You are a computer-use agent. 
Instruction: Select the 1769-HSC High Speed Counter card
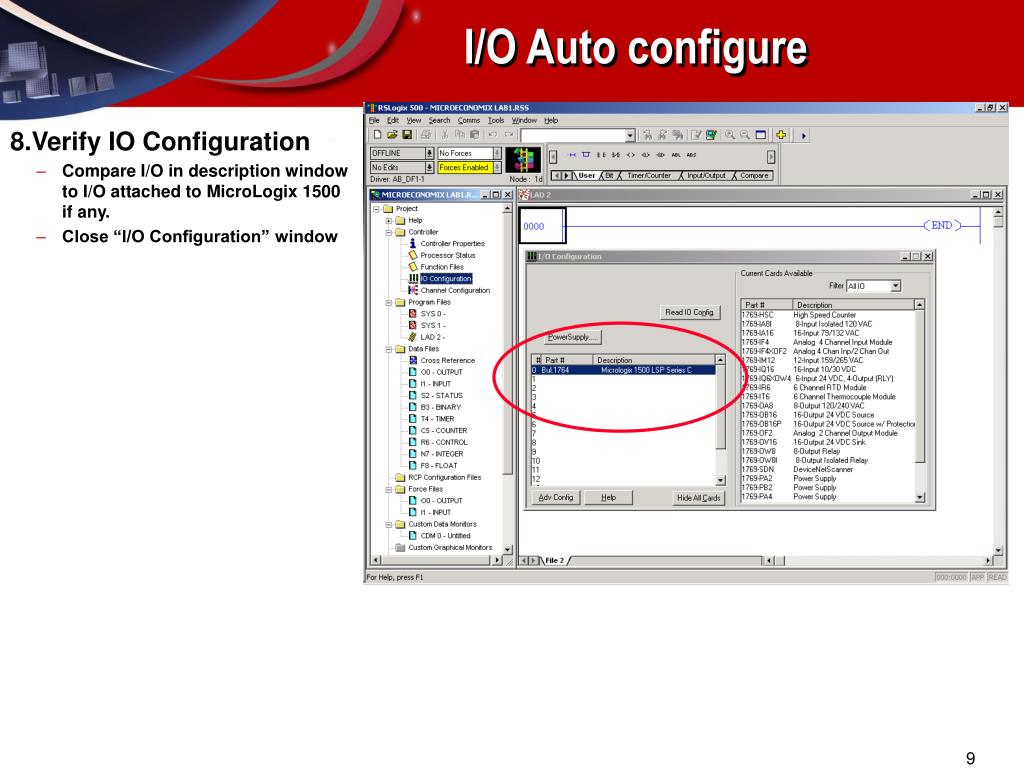[828, 315]
